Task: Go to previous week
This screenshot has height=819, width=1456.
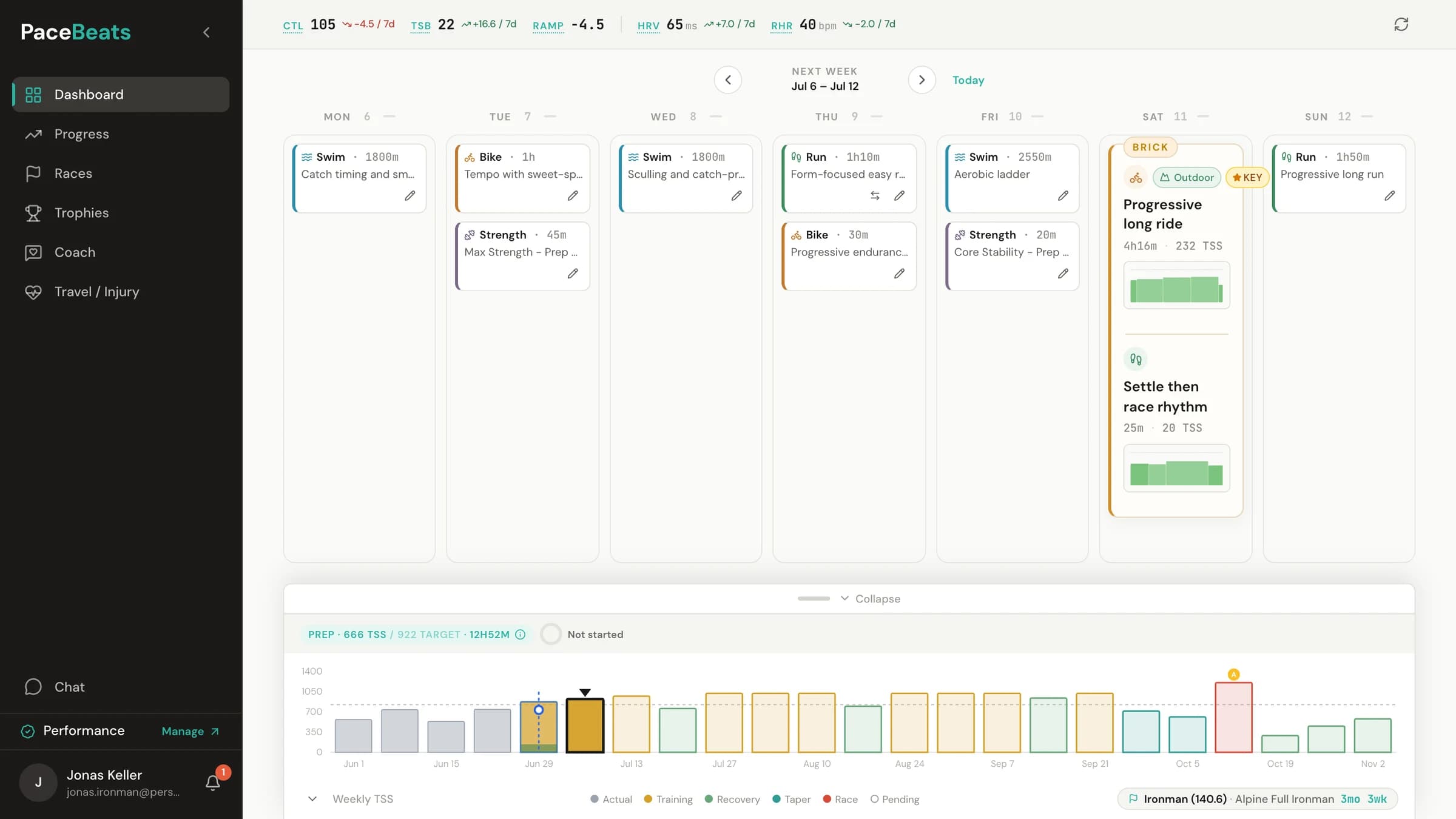Action: (x=728, y=80)
